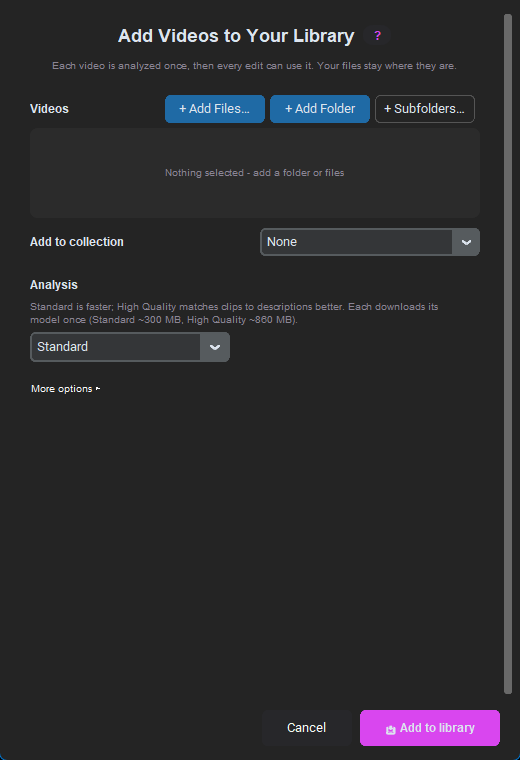The height and width of the screenshot is (760, 520).
Task: Click the dialog's vertical scrollbar
Action: (508, 354)
